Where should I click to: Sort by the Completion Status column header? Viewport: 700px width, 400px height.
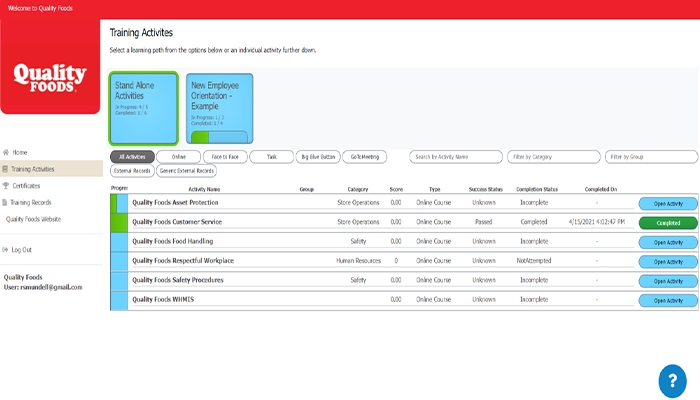(x=539, y=188)
